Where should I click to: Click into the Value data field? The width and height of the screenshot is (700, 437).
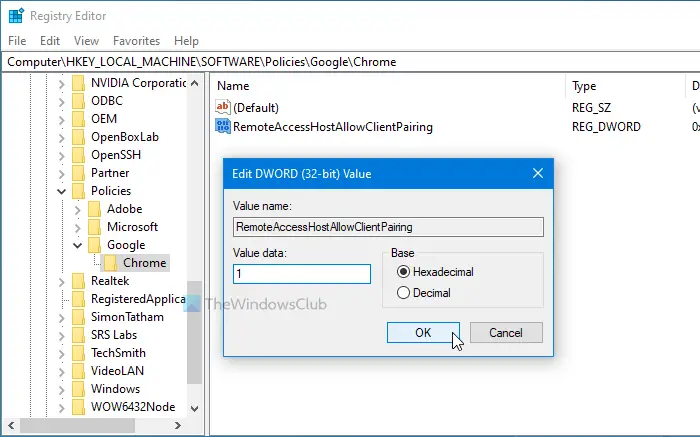click(x=302, y=274)
